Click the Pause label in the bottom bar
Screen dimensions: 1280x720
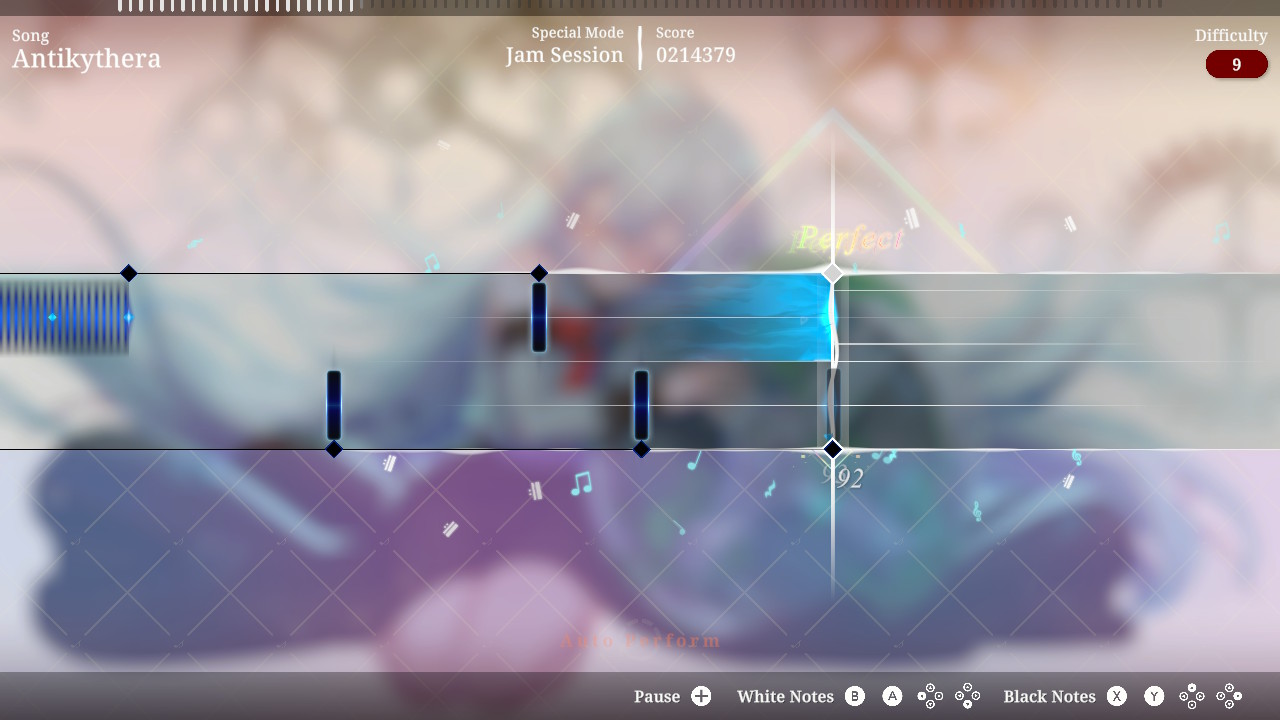coord(657,696)
